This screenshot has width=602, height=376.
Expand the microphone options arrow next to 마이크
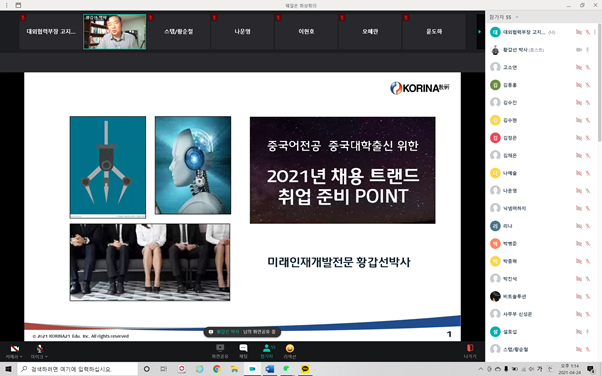tap(46, 357)
